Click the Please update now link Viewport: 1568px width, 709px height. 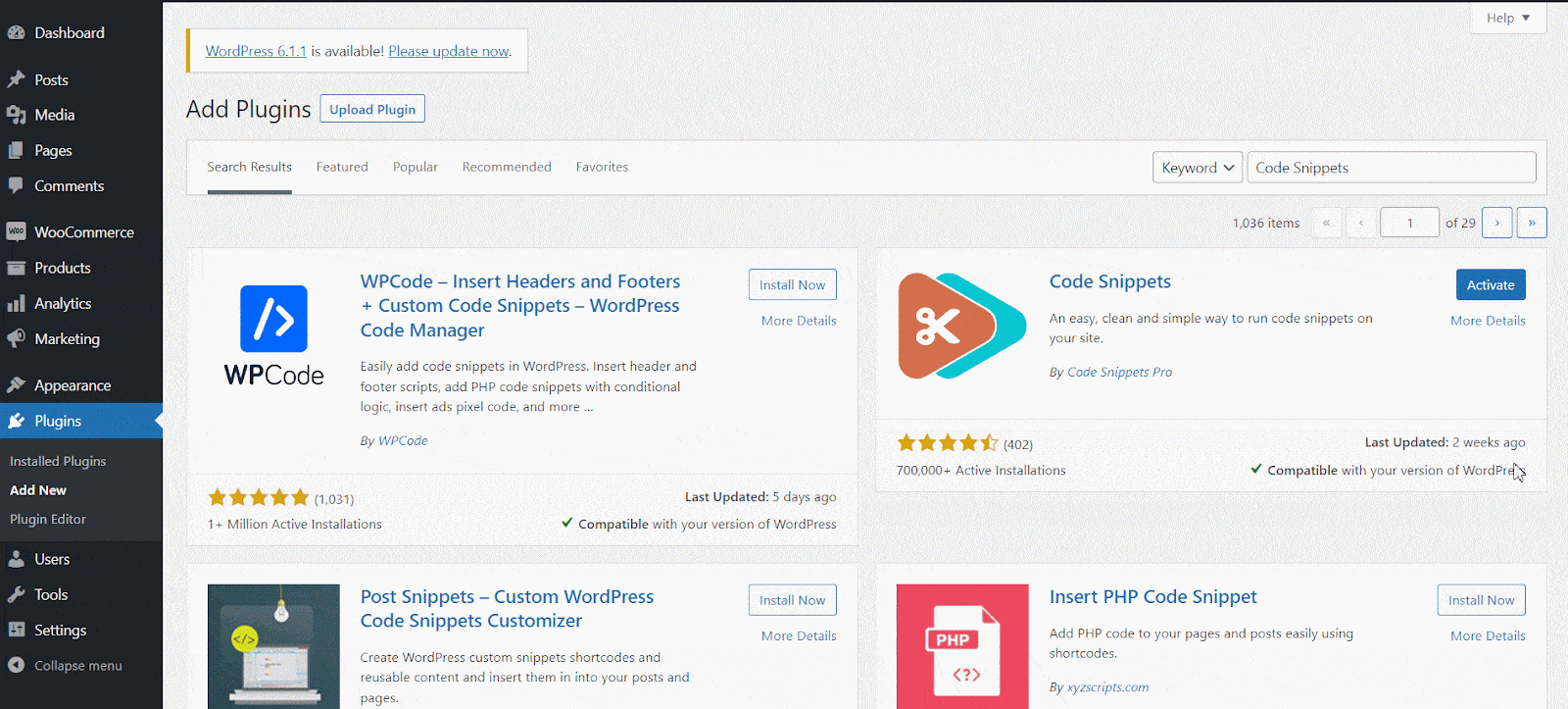(x=449, y=51)
